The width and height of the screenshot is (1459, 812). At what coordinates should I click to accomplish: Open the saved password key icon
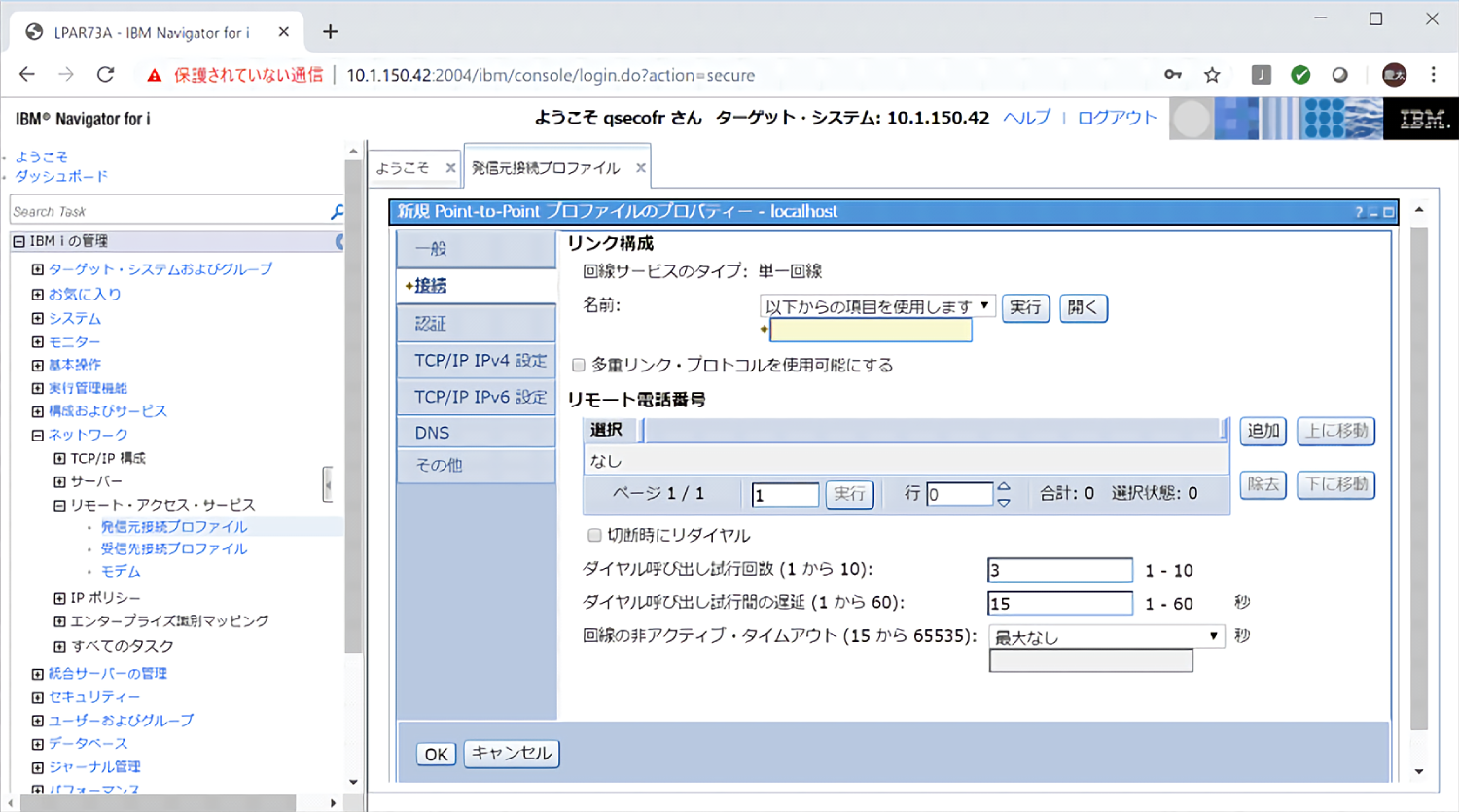[x=1173, y=75]
